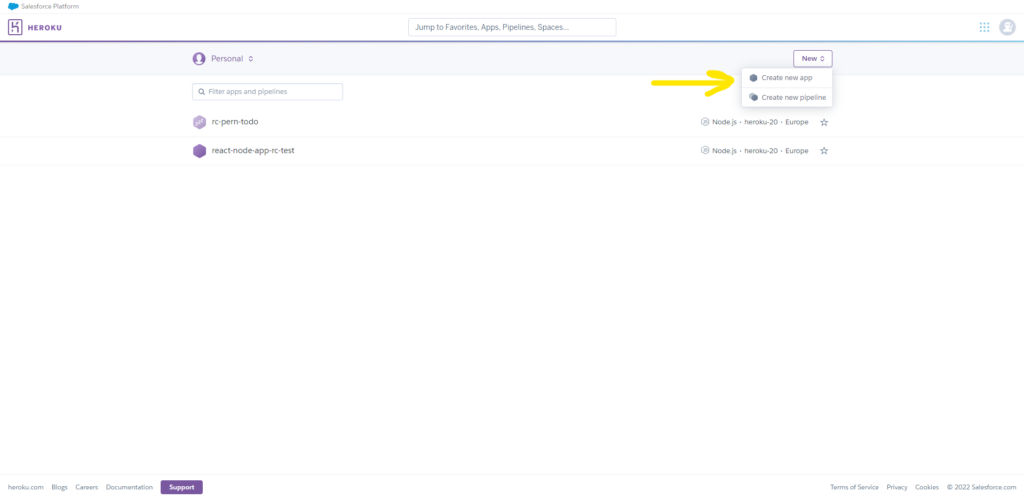Click the Heroku logo icon

click(x=15, y=27)
